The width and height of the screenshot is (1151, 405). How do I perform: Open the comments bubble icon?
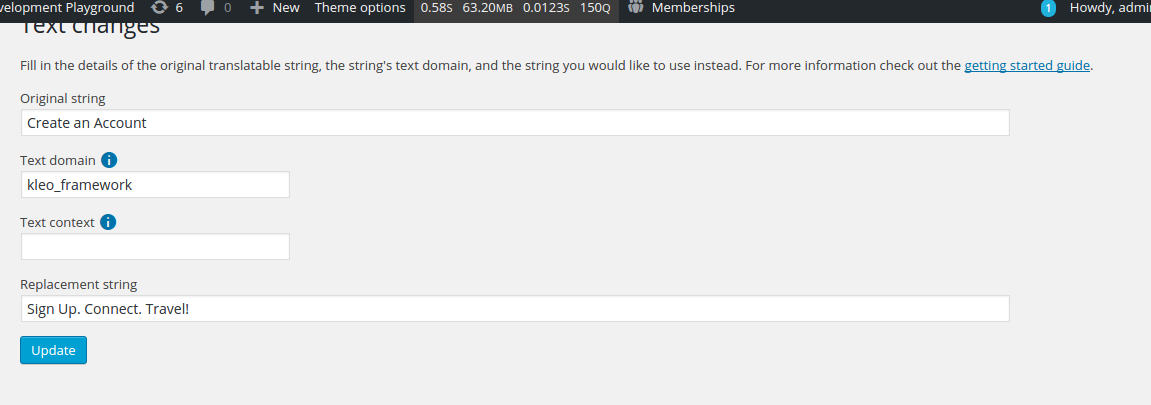pos(208,8)
